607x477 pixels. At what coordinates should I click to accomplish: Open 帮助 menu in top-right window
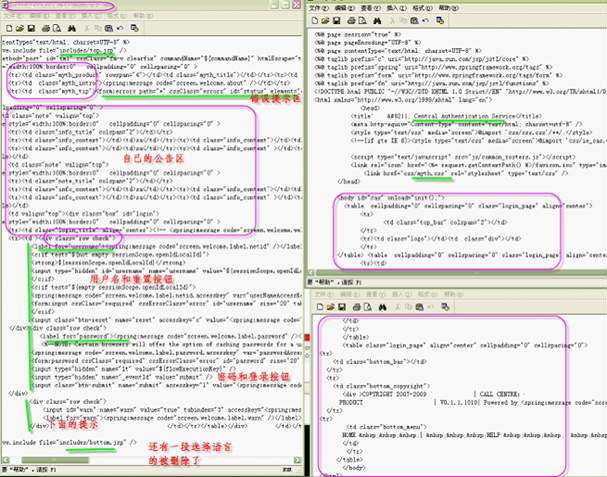coord(448,8)
